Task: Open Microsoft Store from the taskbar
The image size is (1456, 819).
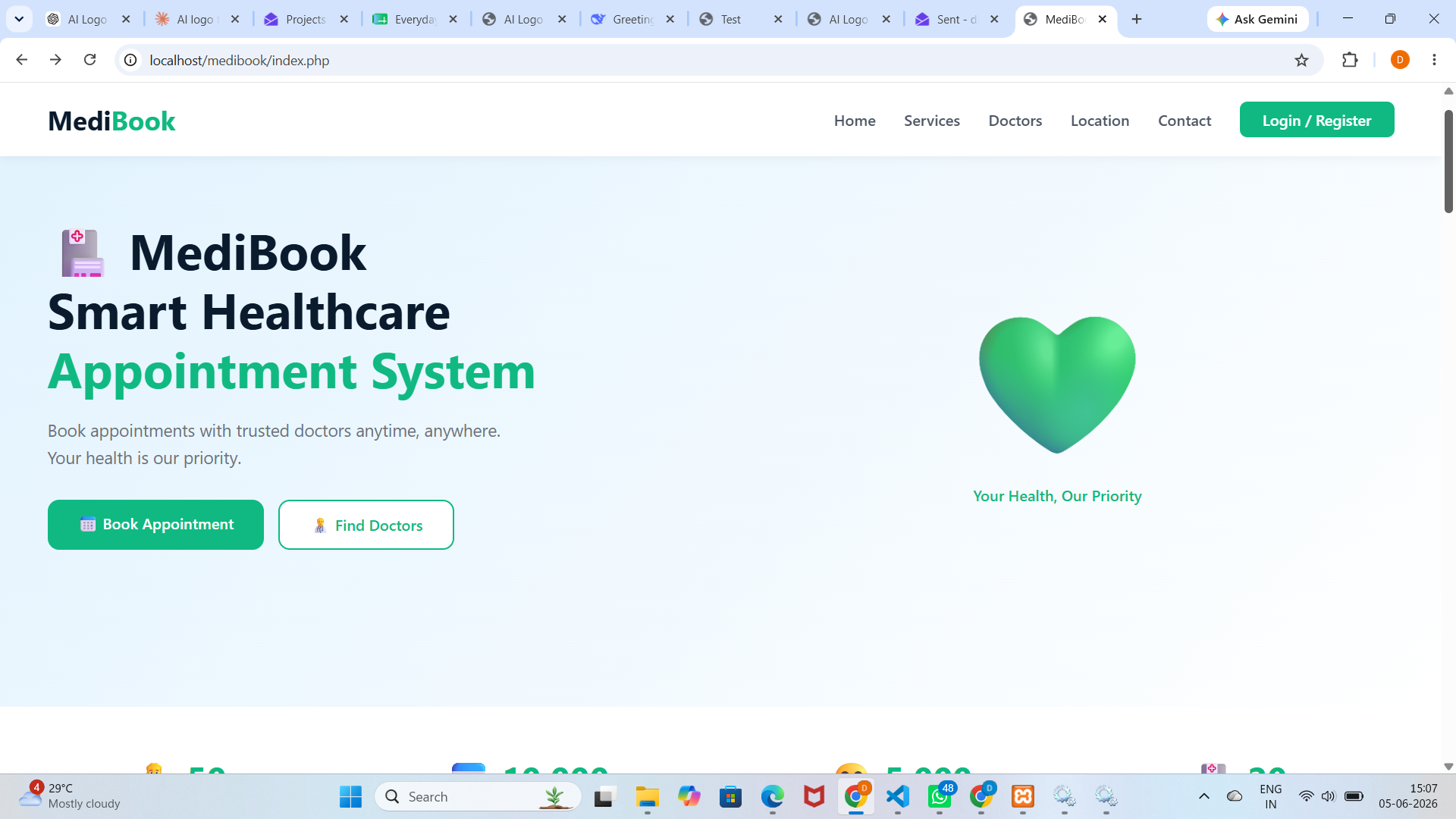Action: 730,796
